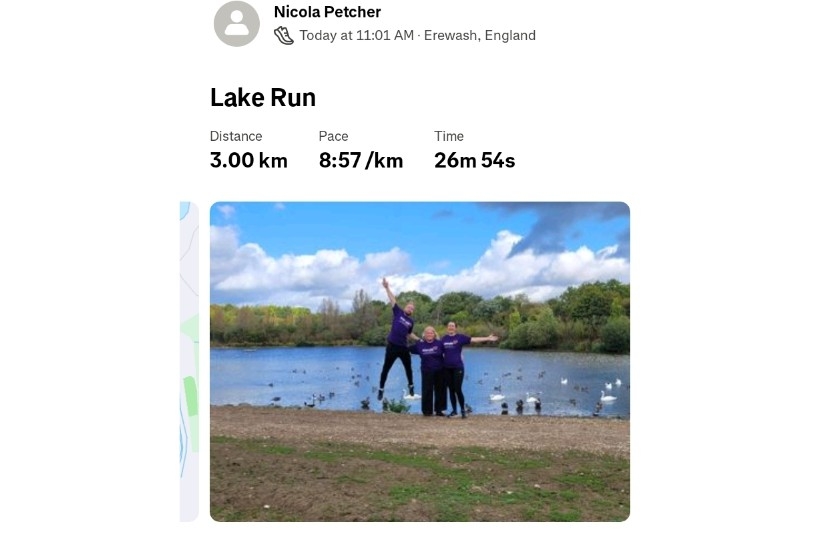Click the white swans in the photo
The width and height of the screenshot is (840, 540).
[607, 392]
